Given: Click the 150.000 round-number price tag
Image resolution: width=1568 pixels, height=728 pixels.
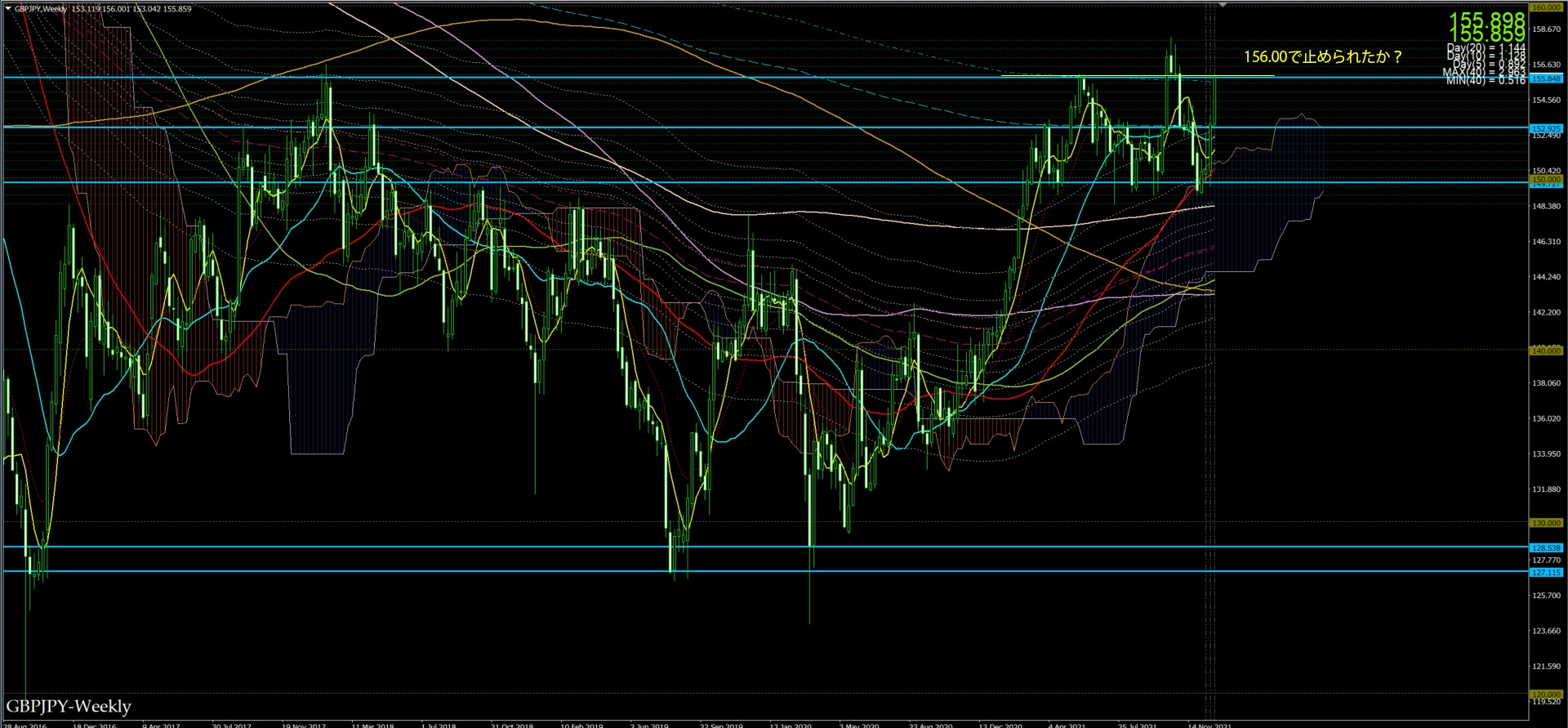Looking at the screenshot, I should [1546, 179].
